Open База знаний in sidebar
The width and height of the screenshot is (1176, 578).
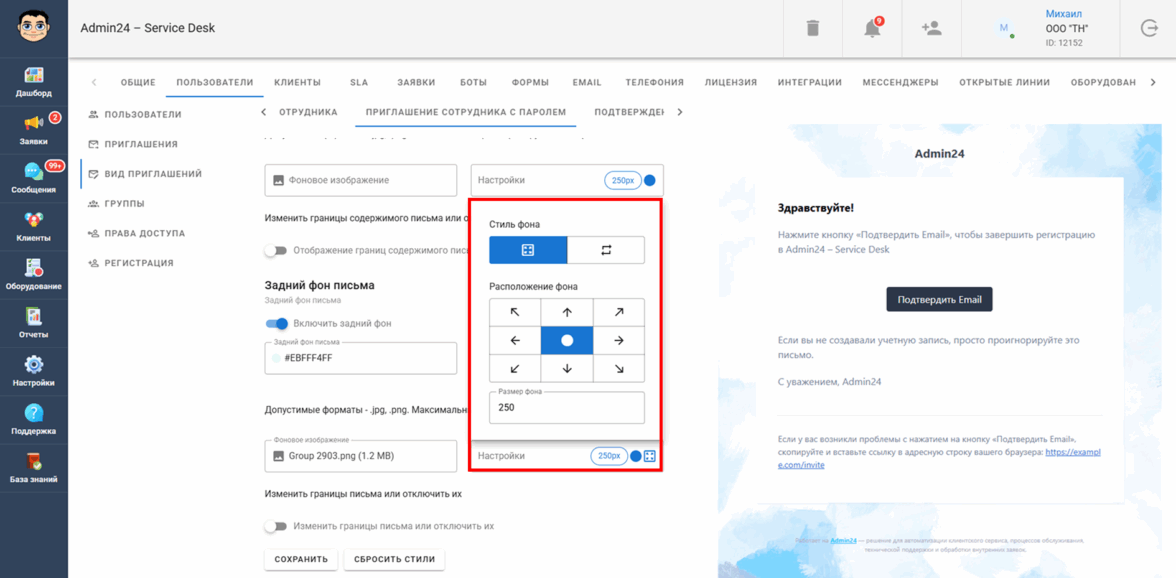33,468
